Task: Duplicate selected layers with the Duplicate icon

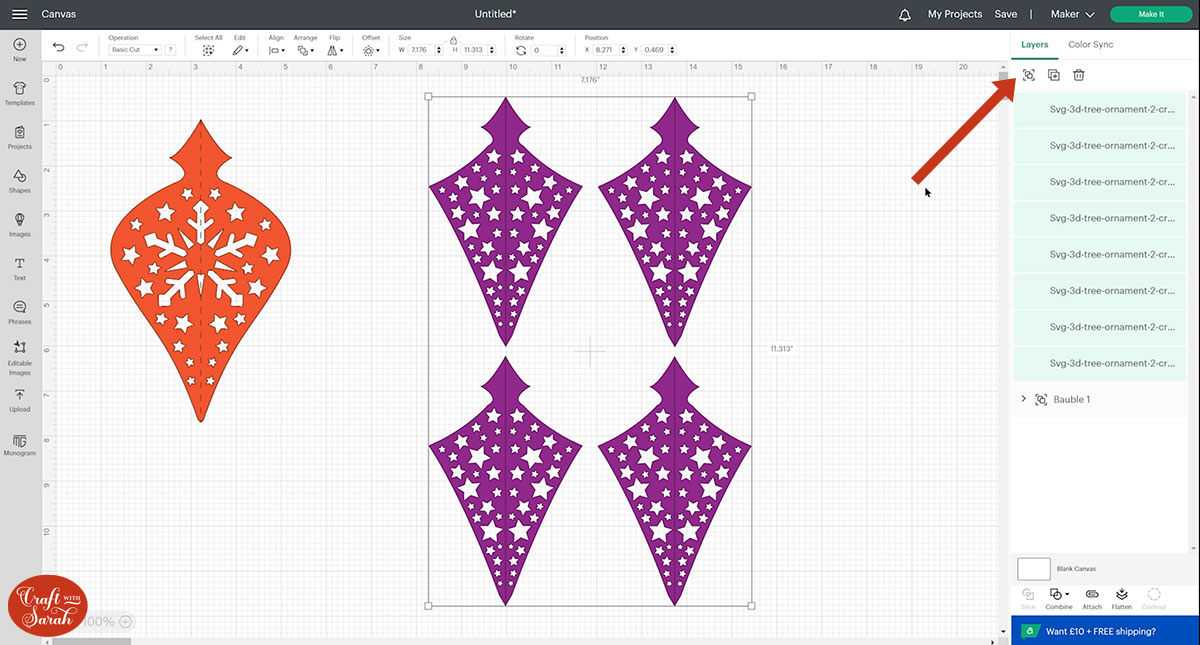Action: tap(1054, 75)
